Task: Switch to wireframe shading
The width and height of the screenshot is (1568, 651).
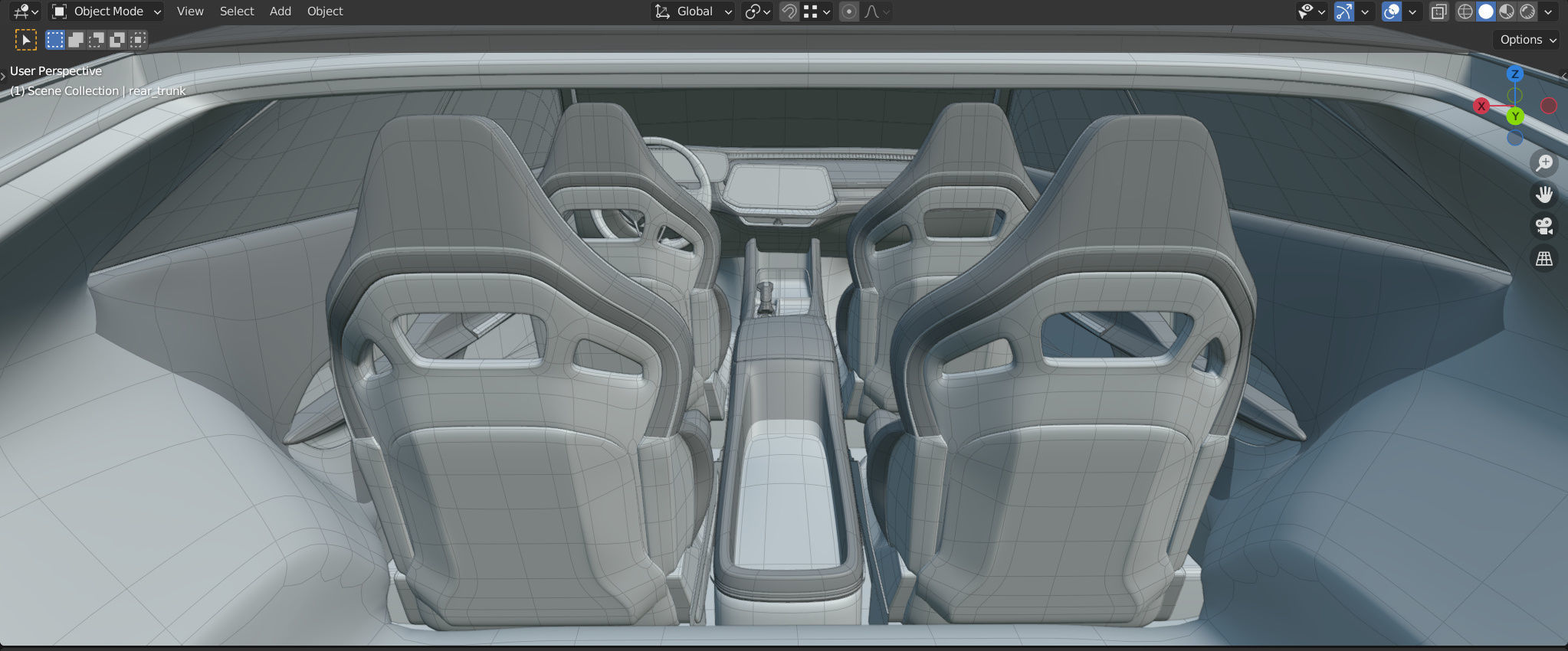Action: [x=1465, y=11]
